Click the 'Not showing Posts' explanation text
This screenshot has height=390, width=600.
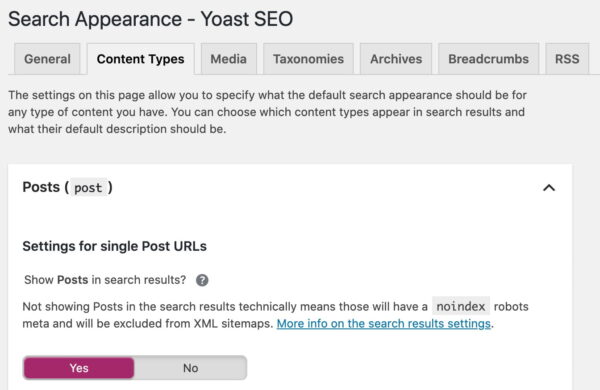click(276, 315)
